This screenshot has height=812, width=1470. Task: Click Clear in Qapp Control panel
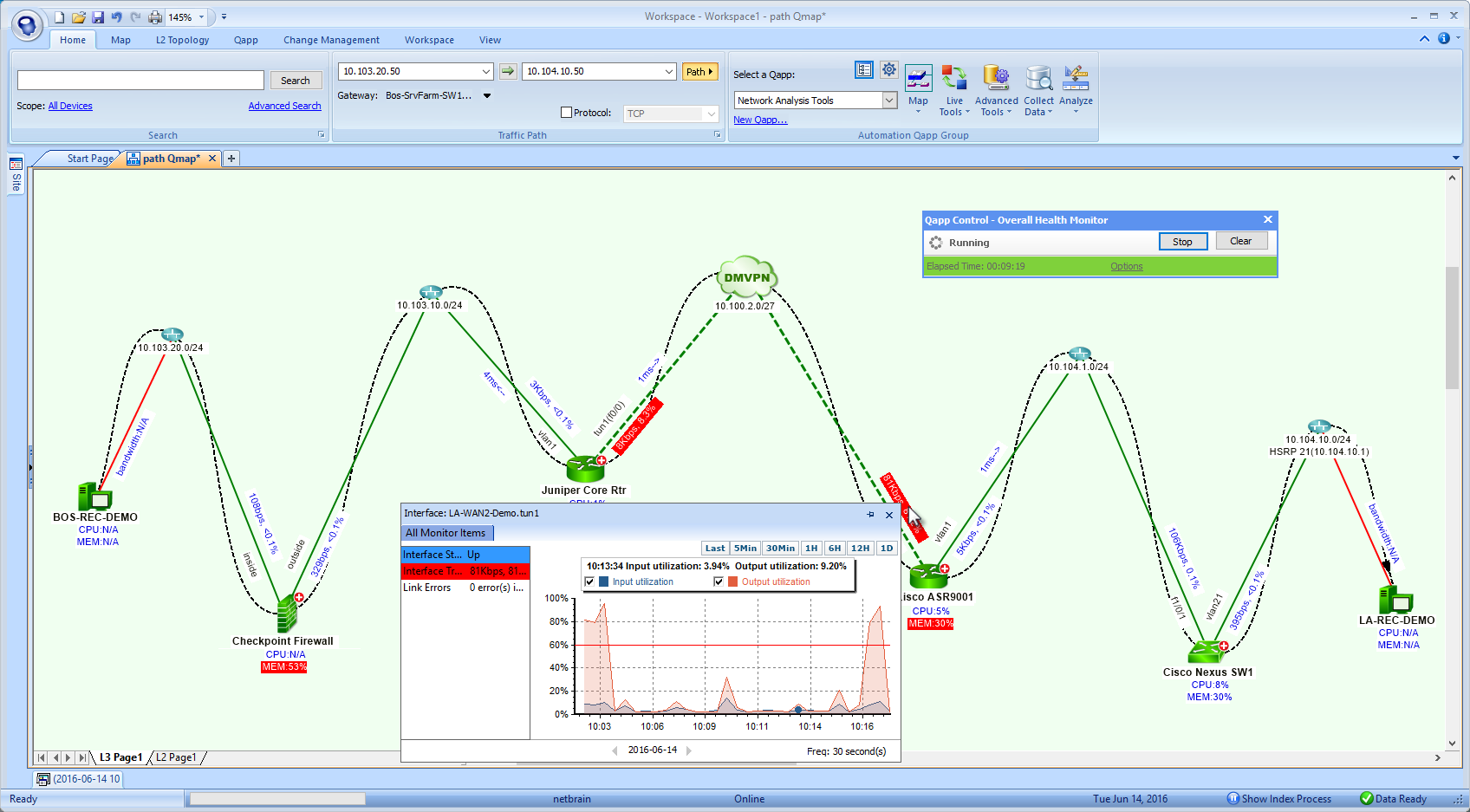tap(1241, 242)
